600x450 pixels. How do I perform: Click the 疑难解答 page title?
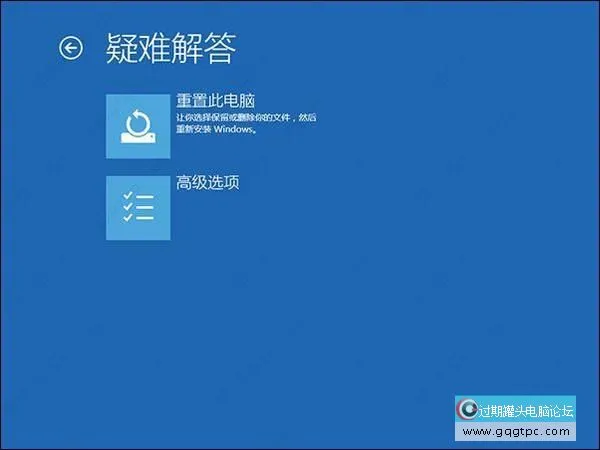click(x=171, y=48)
